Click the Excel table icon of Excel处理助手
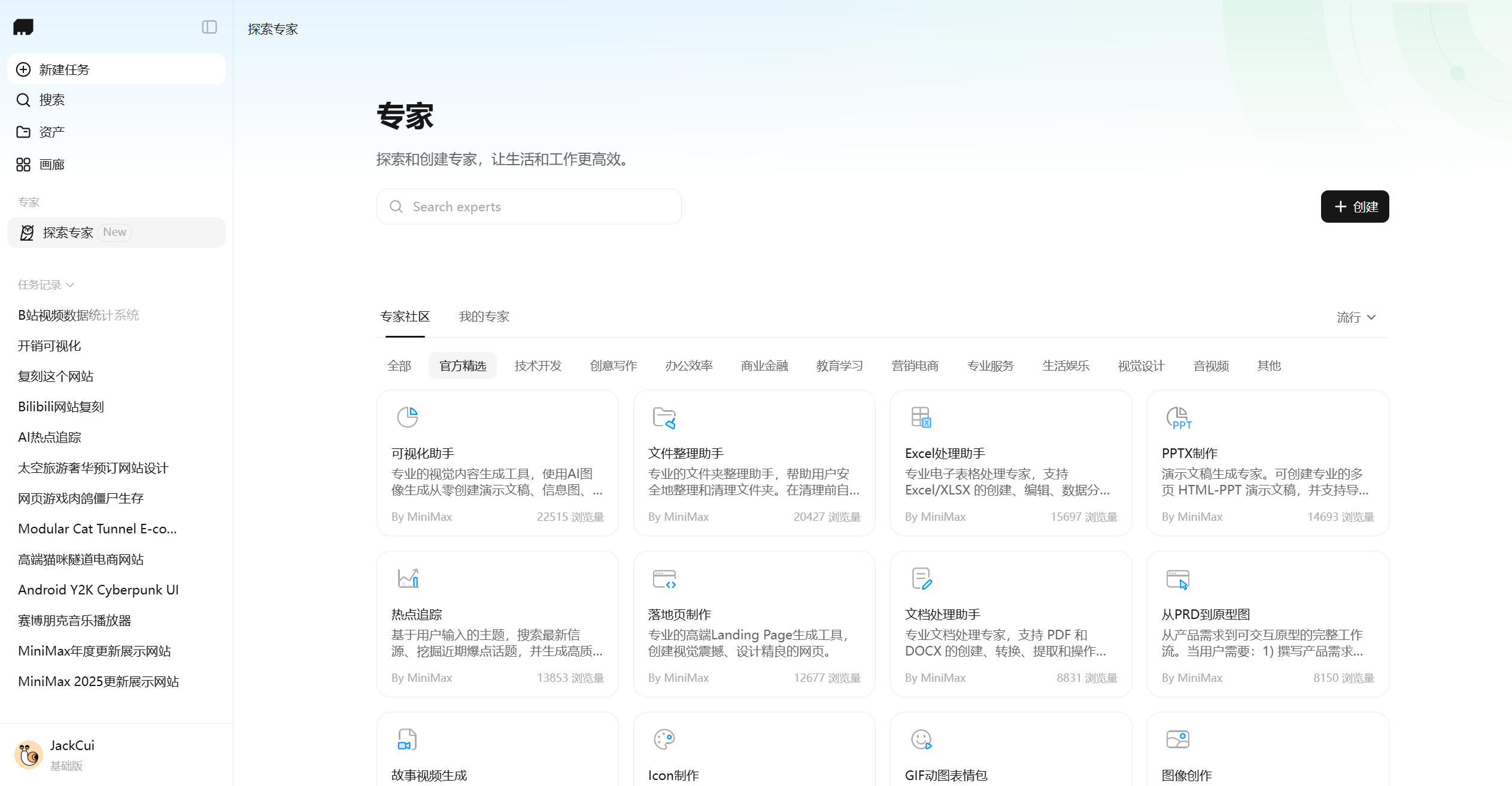1512x786 pixels. (921, 417)
